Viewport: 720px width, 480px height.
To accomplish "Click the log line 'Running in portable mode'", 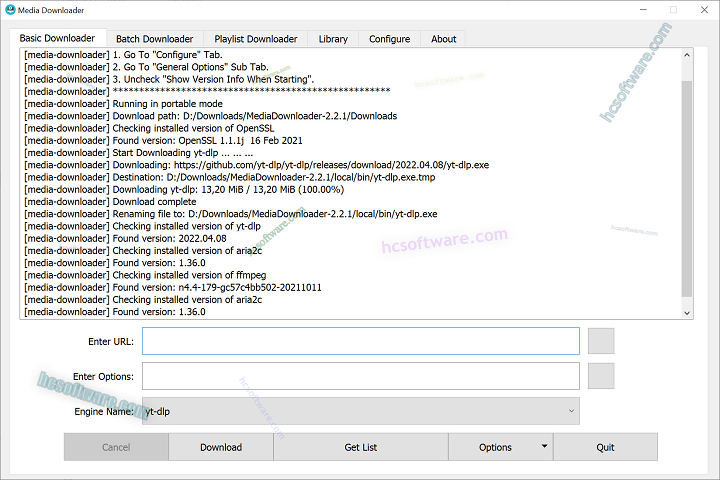I will pos(123,104).
